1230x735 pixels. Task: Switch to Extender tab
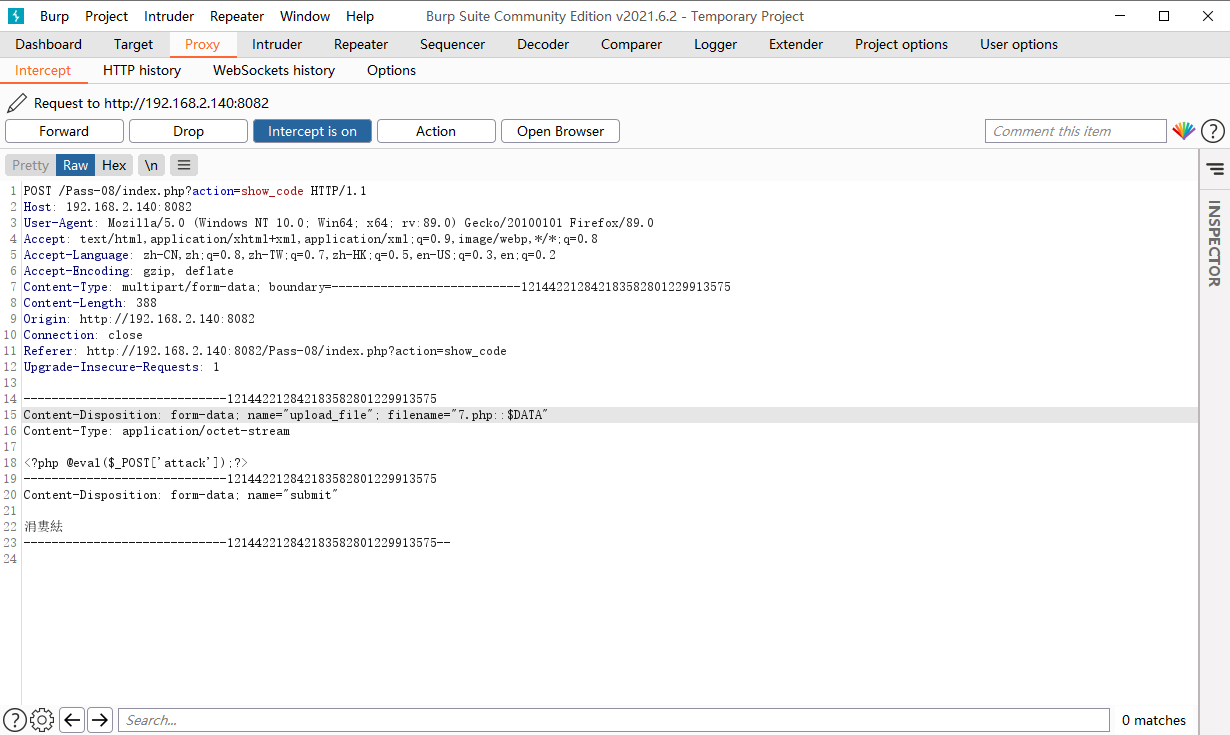[x=796, y=44]
